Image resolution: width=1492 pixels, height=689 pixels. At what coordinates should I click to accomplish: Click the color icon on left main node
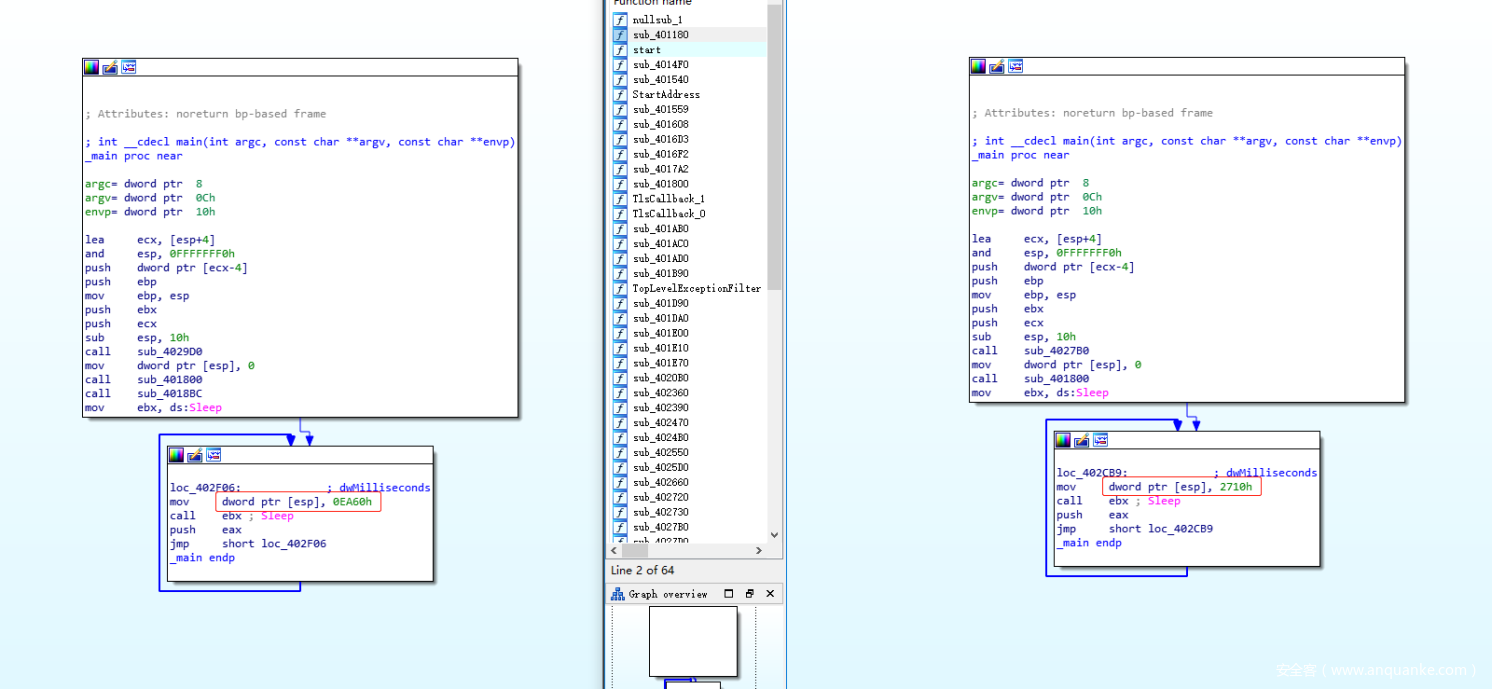pos(92,67)
